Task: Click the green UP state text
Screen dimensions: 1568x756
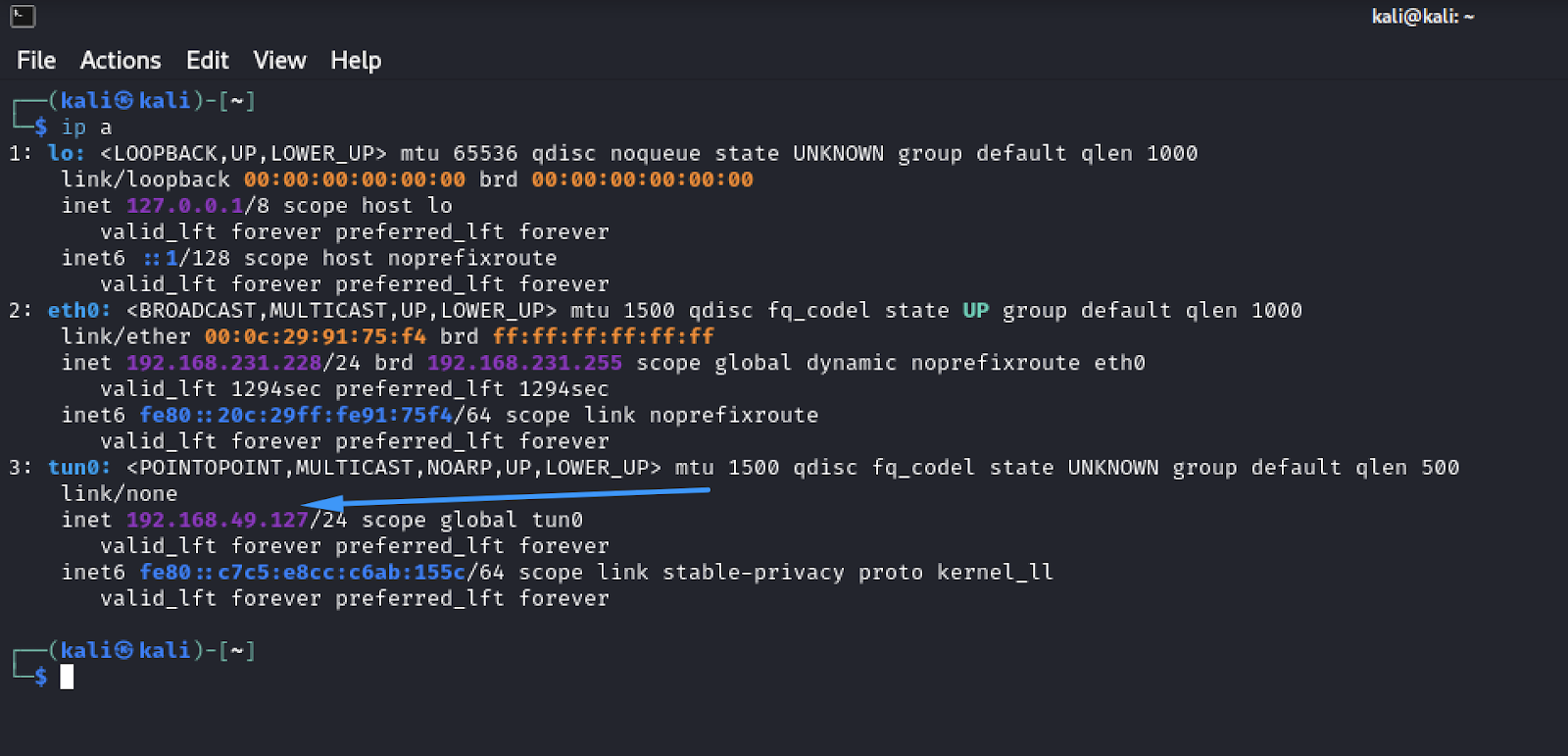Action: coord(976,311)
